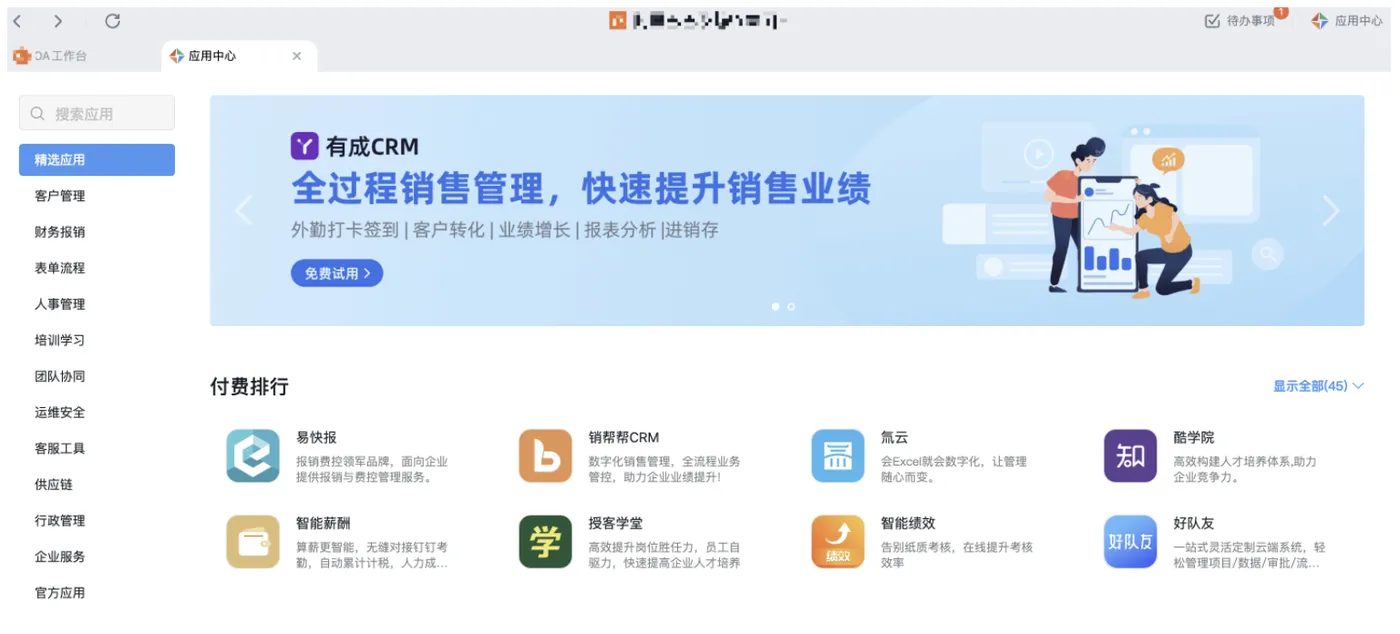Go to 企业服务 category
The width and height of the screenshot is (1400, 634).
(x=60, y=556)
